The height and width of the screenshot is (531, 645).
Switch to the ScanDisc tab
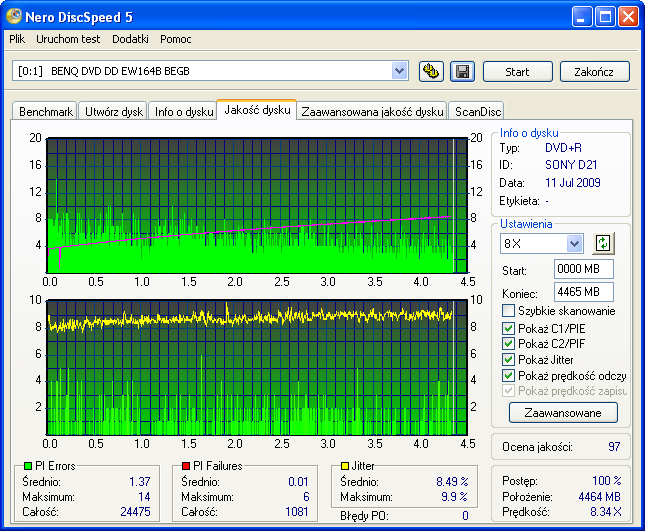point(477,111)
